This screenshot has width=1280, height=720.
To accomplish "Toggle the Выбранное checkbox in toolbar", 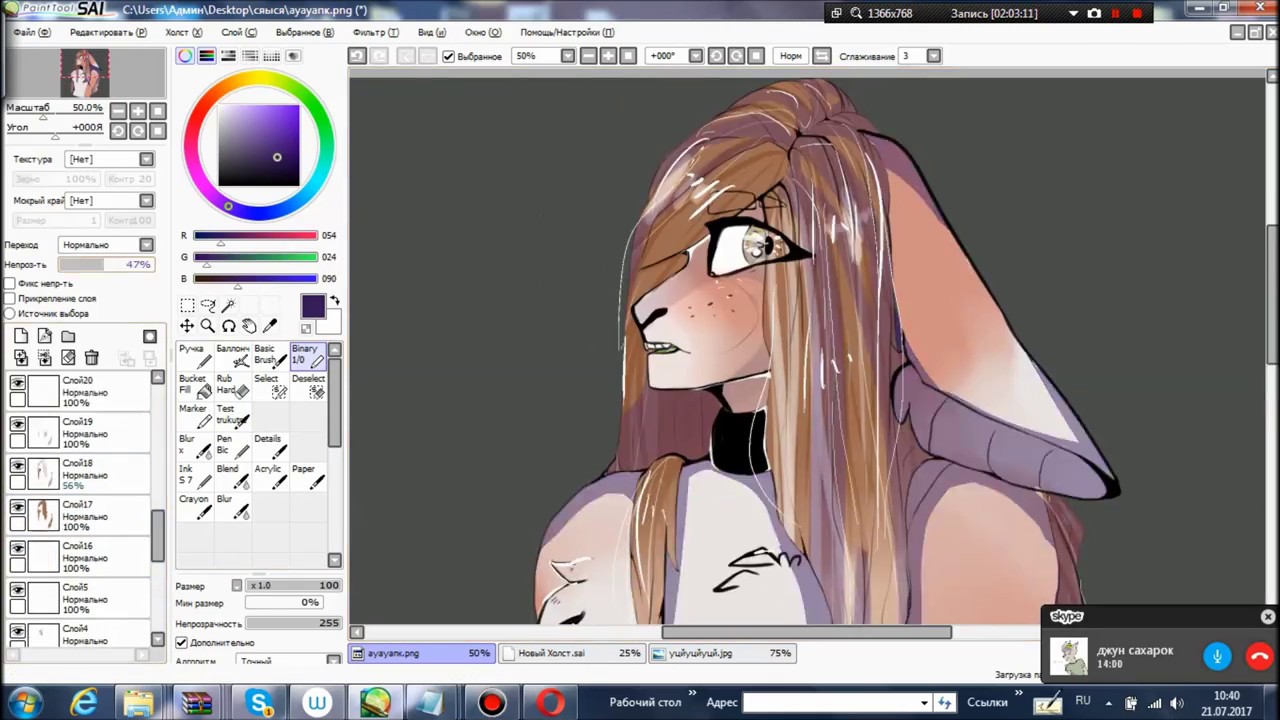I will pyautogui.click(x=449, y=57).
